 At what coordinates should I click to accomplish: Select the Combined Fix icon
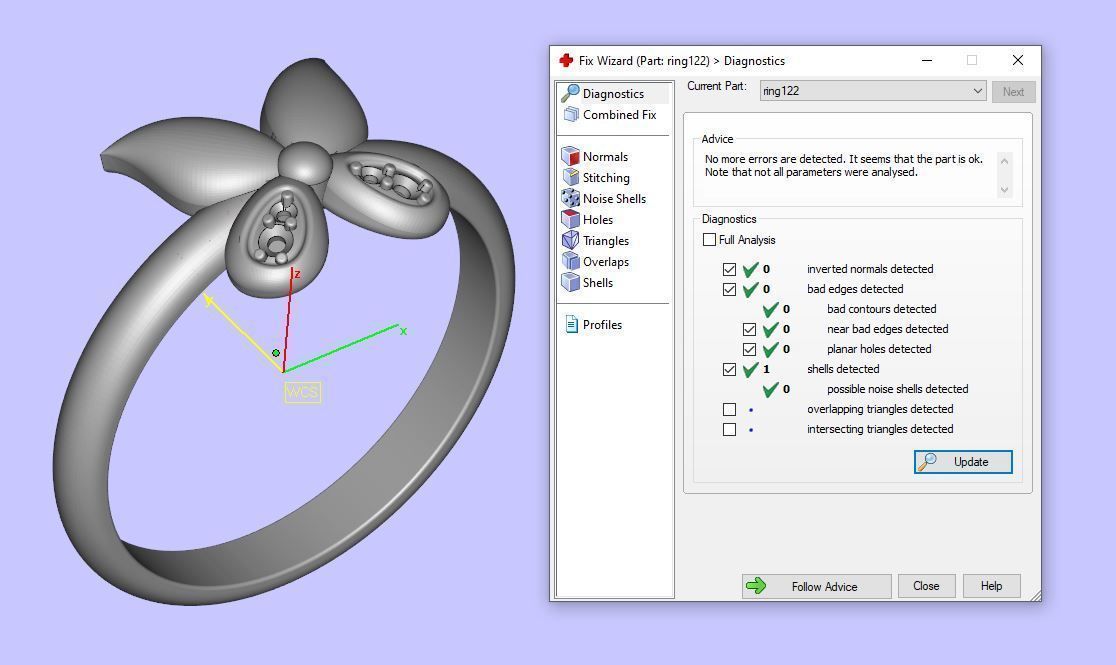pyautogui.click(x=571, y=115)
